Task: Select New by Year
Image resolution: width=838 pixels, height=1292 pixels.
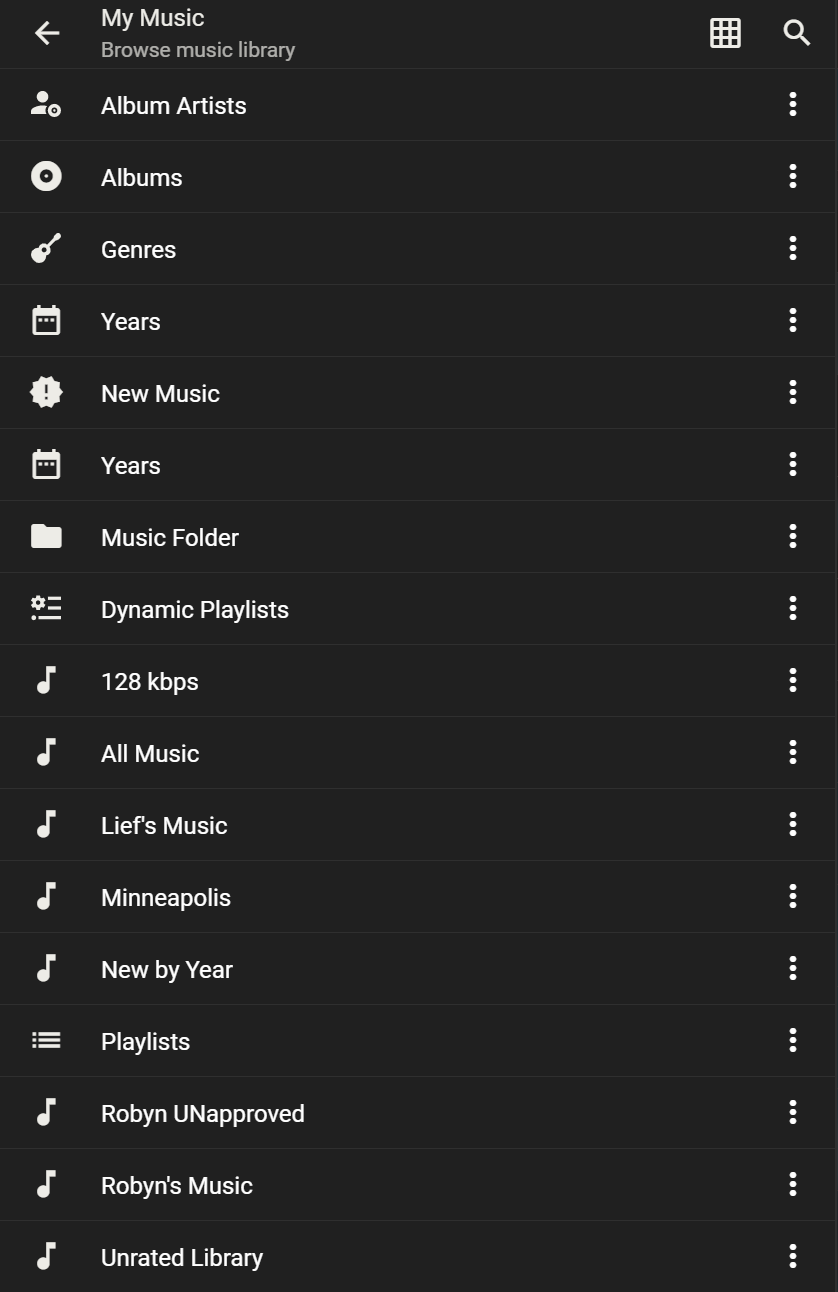Action: tap(167, 970)
